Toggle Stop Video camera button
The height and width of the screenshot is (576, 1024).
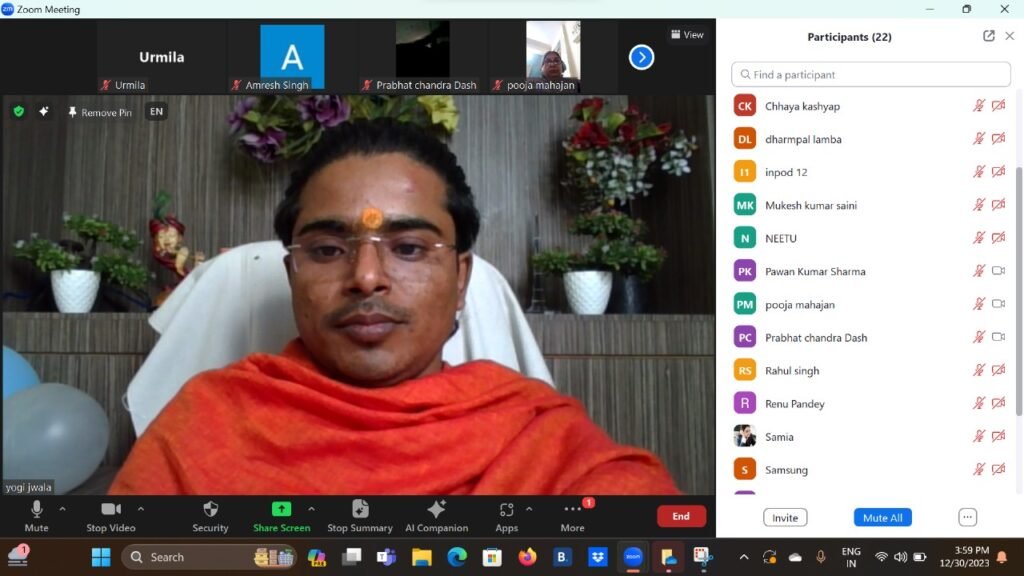111,510
